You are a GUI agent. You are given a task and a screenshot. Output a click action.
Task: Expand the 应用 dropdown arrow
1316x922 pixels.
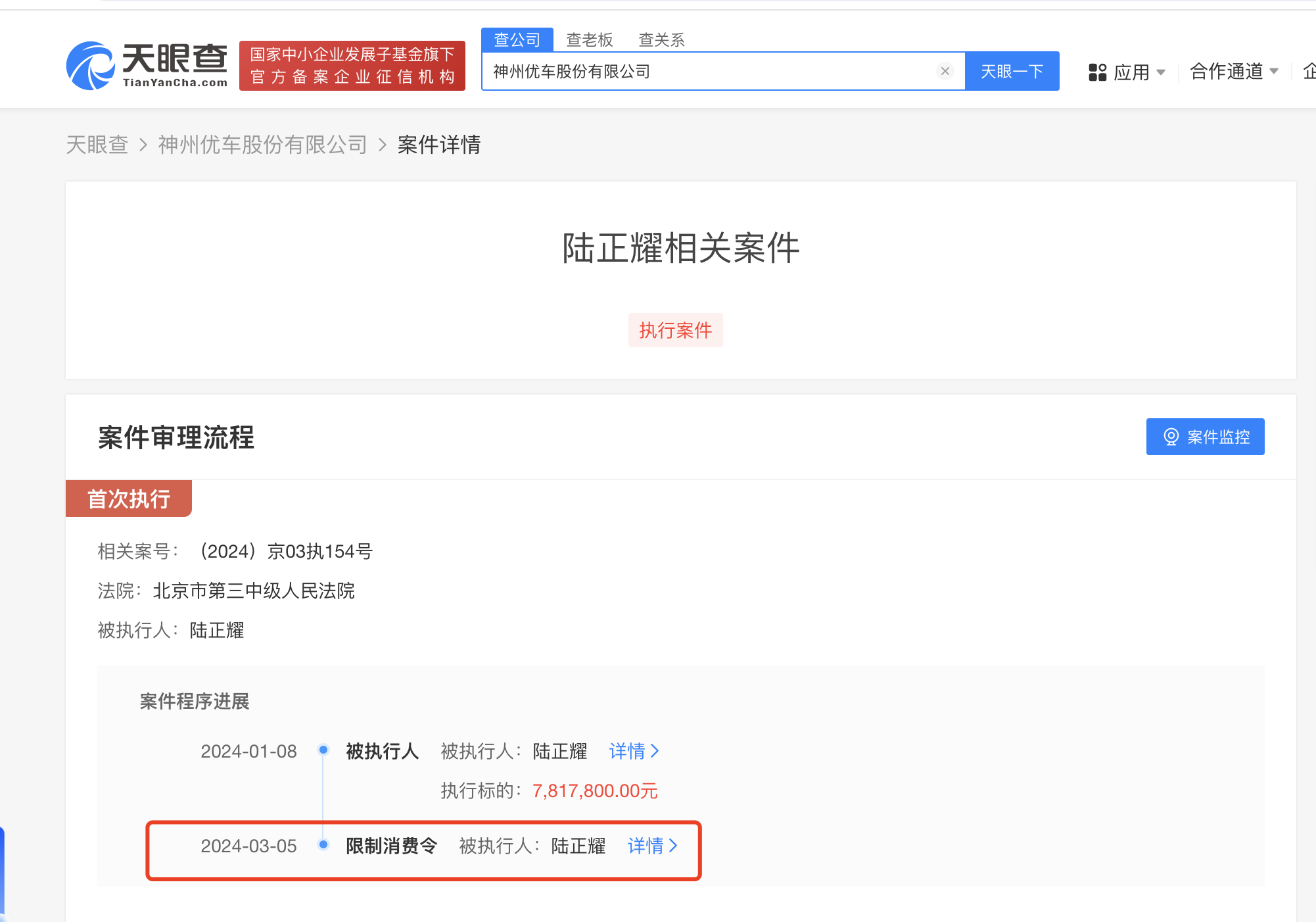click(1161, 72)
